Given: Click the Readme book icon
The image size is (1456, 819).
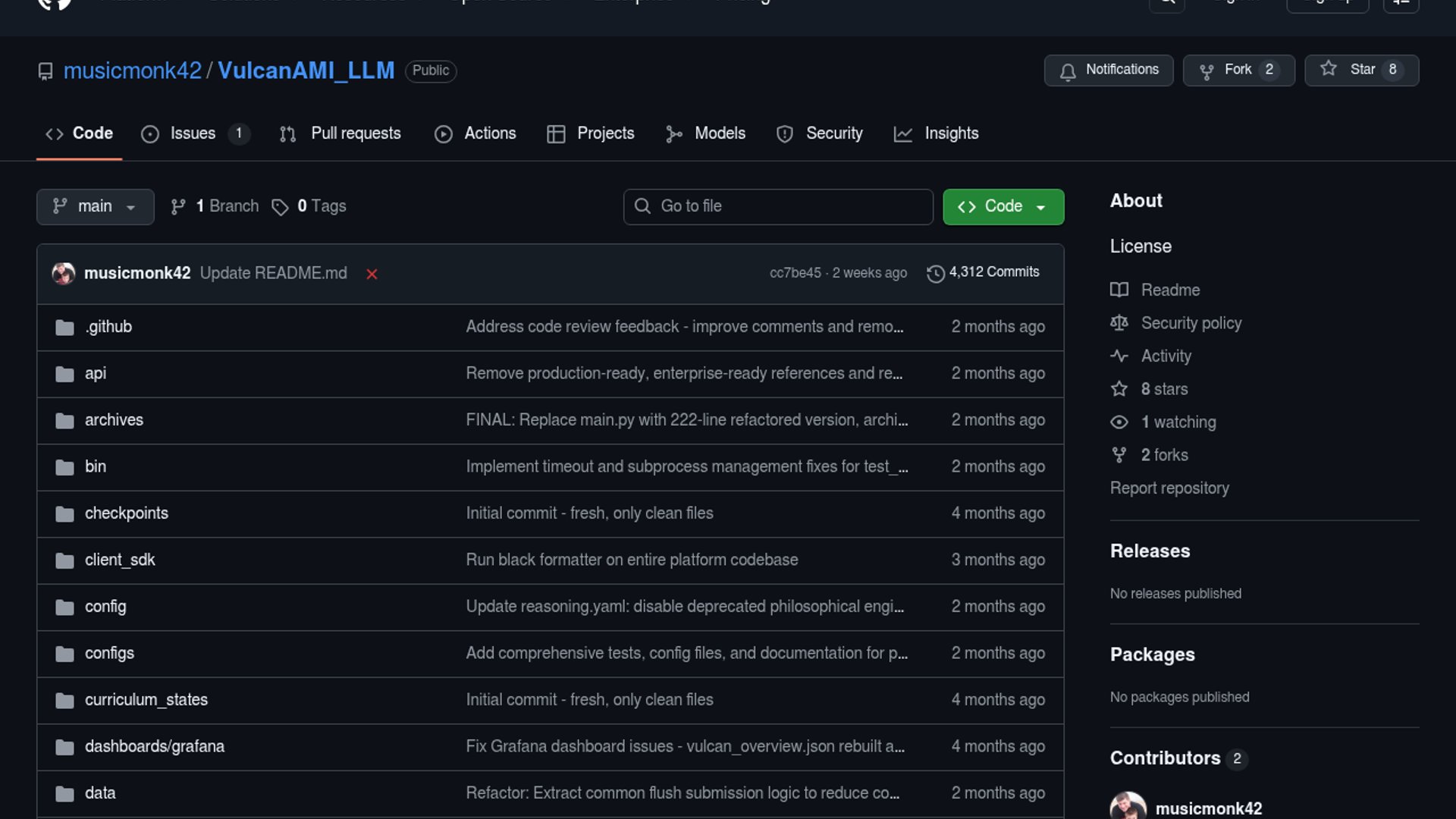Looking at the screenshot, I should coord(1119,290).
